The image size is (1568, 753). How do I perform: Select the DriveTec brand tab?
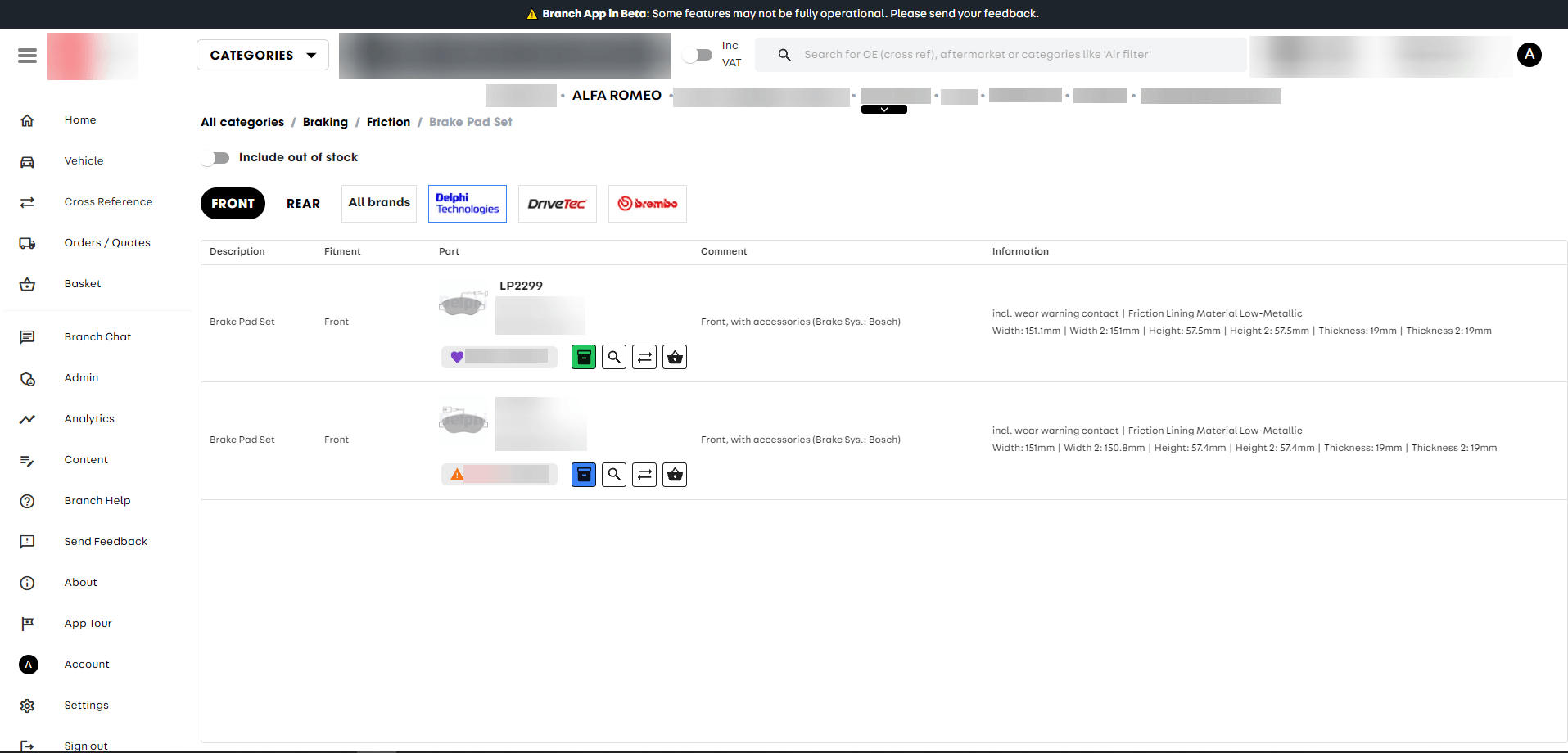[558, 204]
